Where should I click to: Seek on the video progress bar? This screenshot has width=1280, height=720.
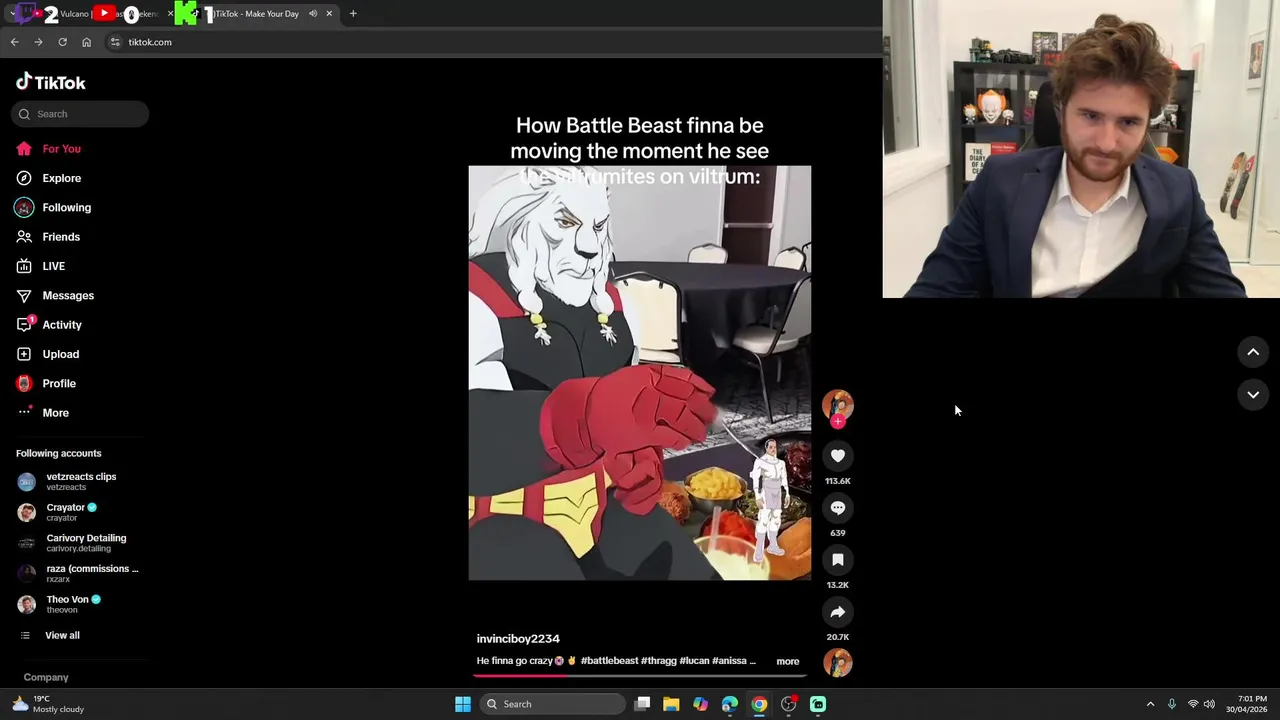pyautogui.click(x=640, y=675)
